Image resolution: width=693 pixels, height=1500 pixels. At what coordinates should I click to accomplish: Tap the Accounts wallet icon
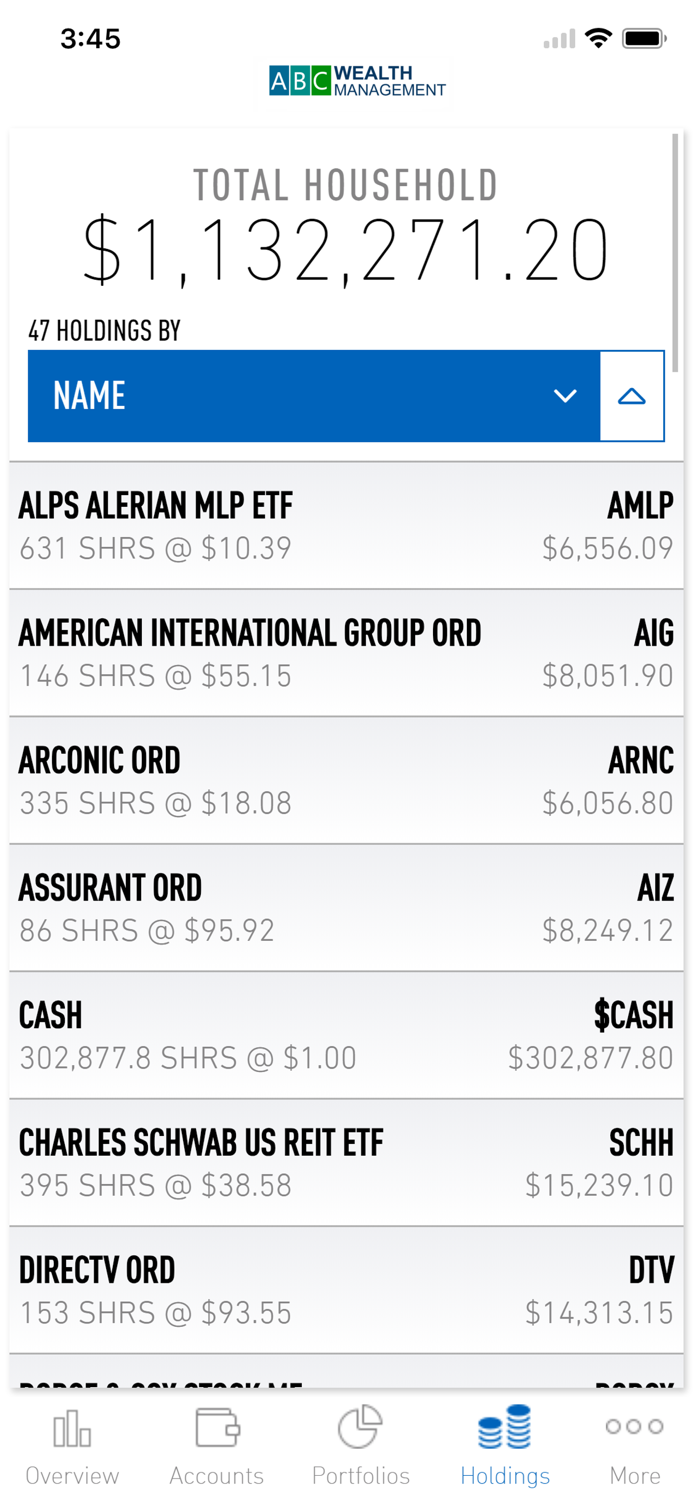click(217, 1428)
